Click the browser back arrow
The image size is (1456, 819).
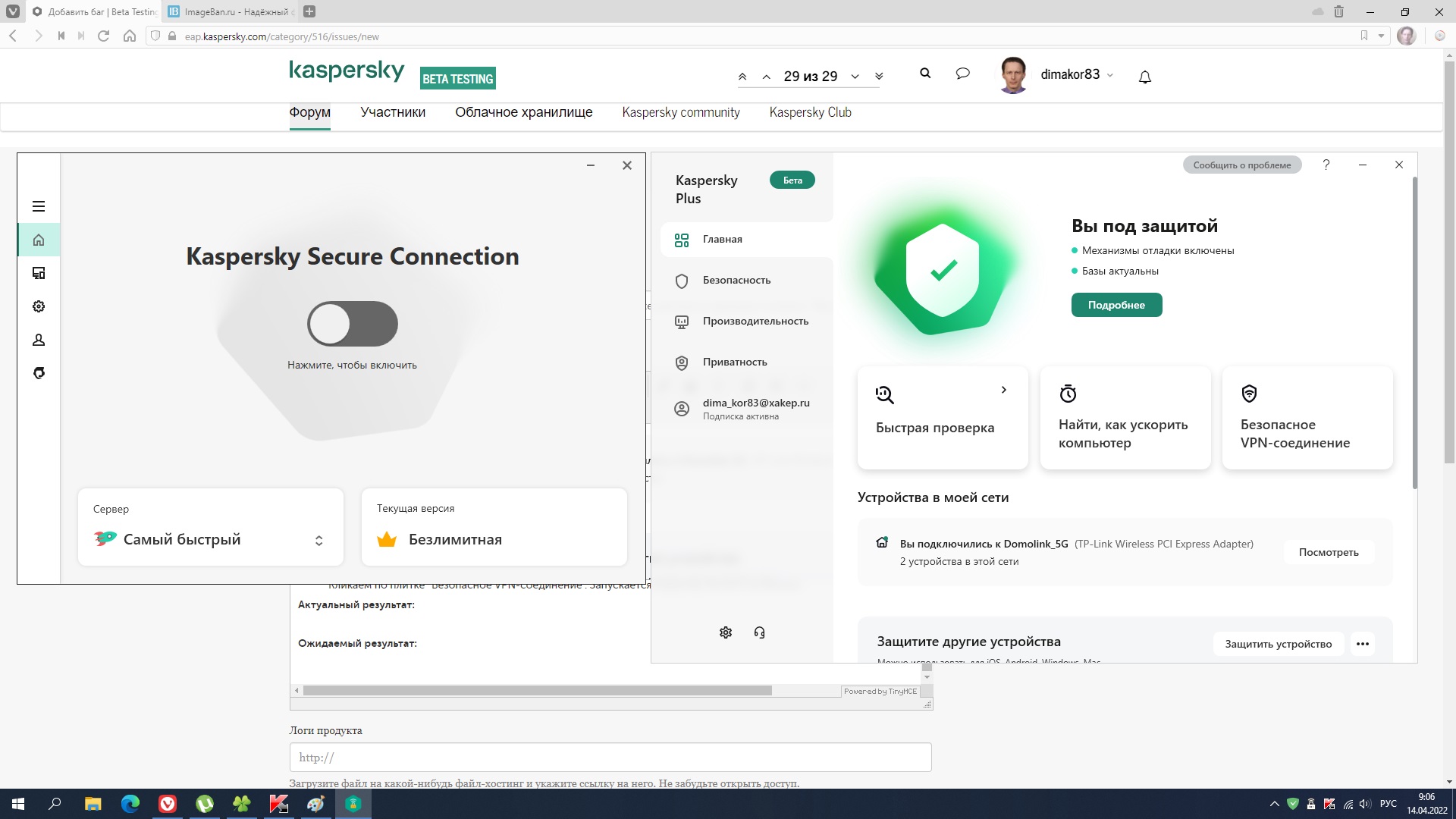point(12,36)
